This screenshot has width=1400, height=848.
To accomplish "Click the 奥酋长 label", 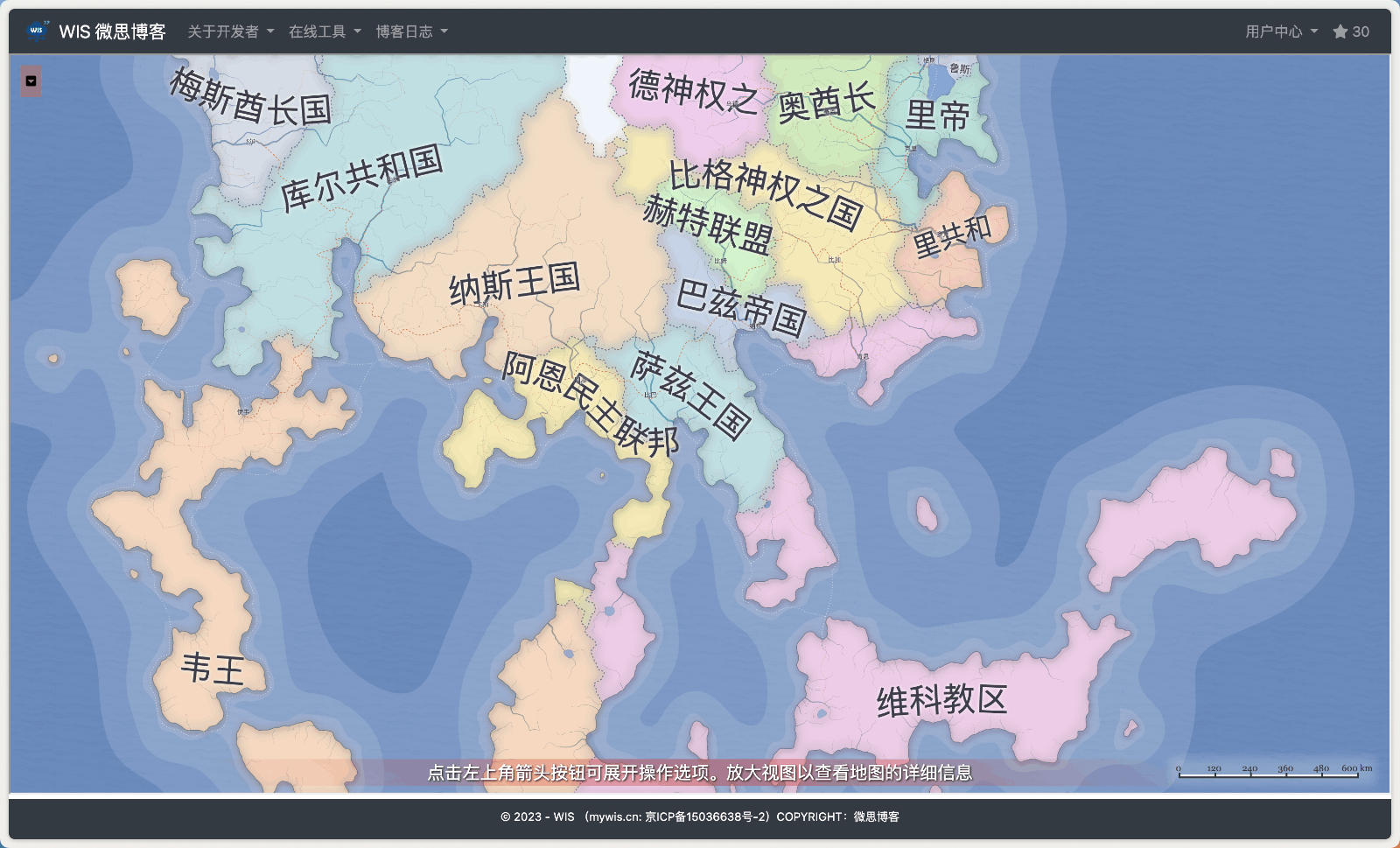I will tap(827, 102).
